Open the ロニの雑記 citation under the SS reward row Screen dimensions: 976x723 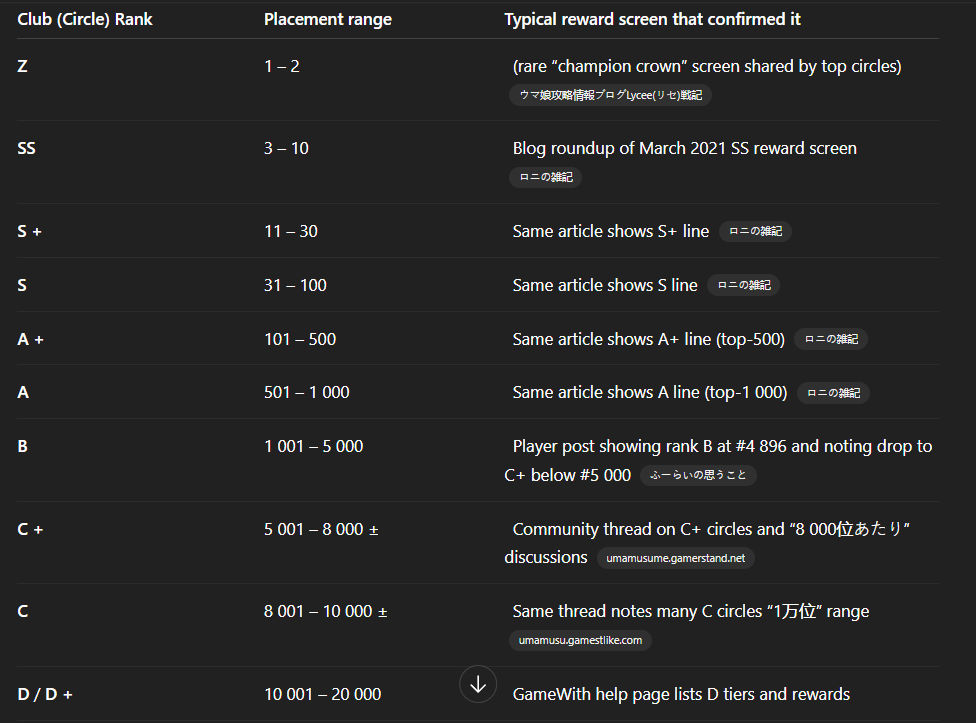(546, 177)
